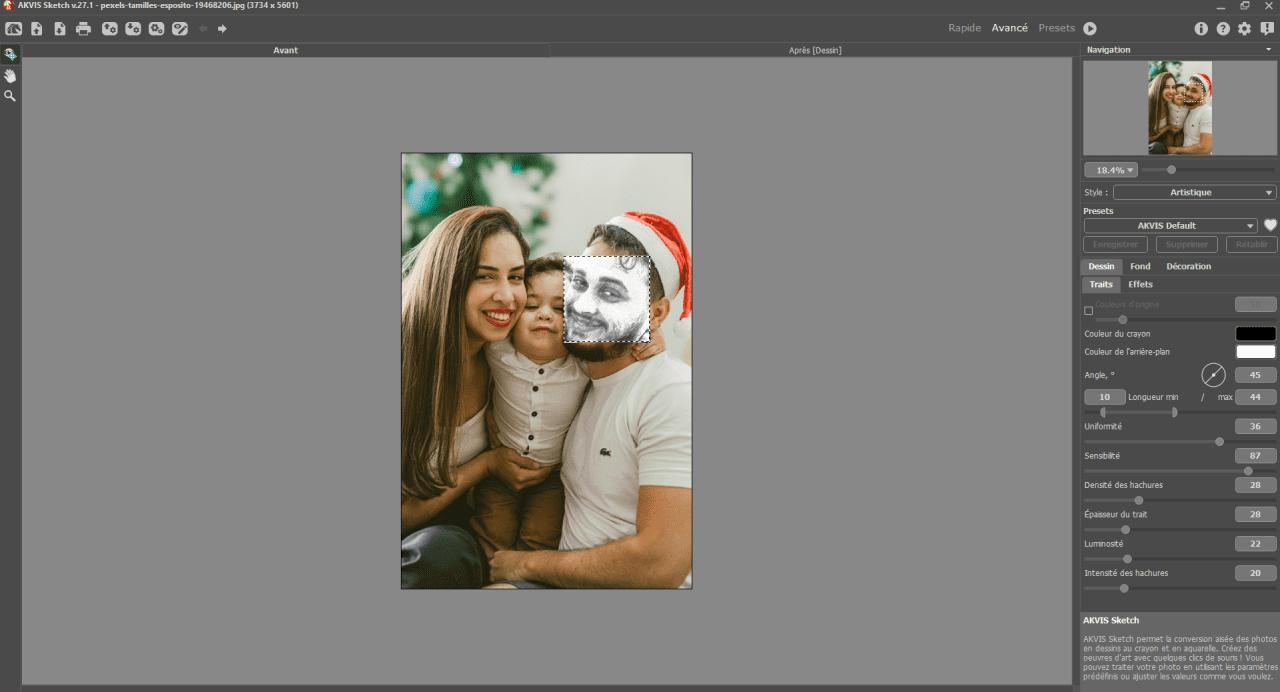1280x692 pixels.
Task: Click the Navigation panel image thumbnail
Action: coord(1180,108)
